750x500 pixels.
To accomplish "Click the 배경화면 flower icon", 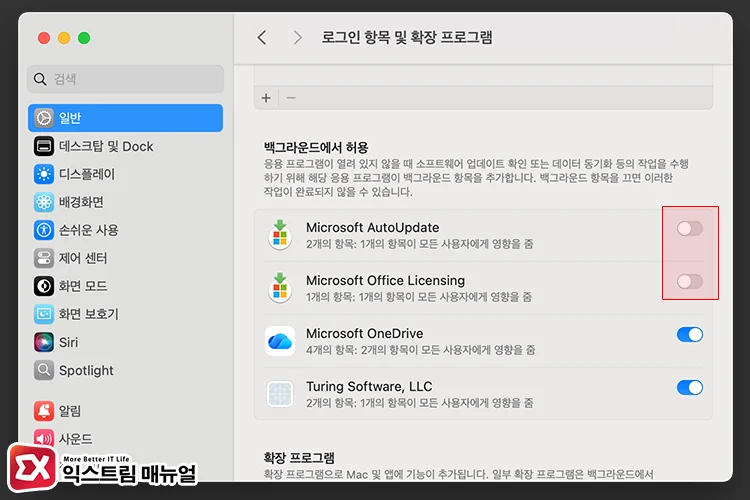I will (x=44, y=202).
